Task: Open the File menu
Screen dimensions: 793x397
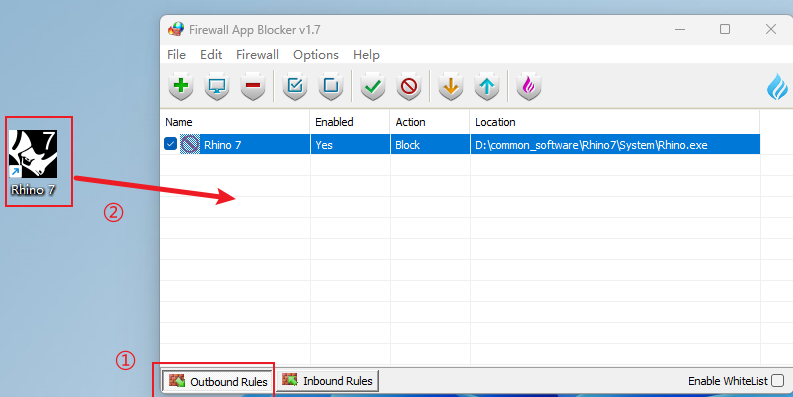Action: coord(177,55)
